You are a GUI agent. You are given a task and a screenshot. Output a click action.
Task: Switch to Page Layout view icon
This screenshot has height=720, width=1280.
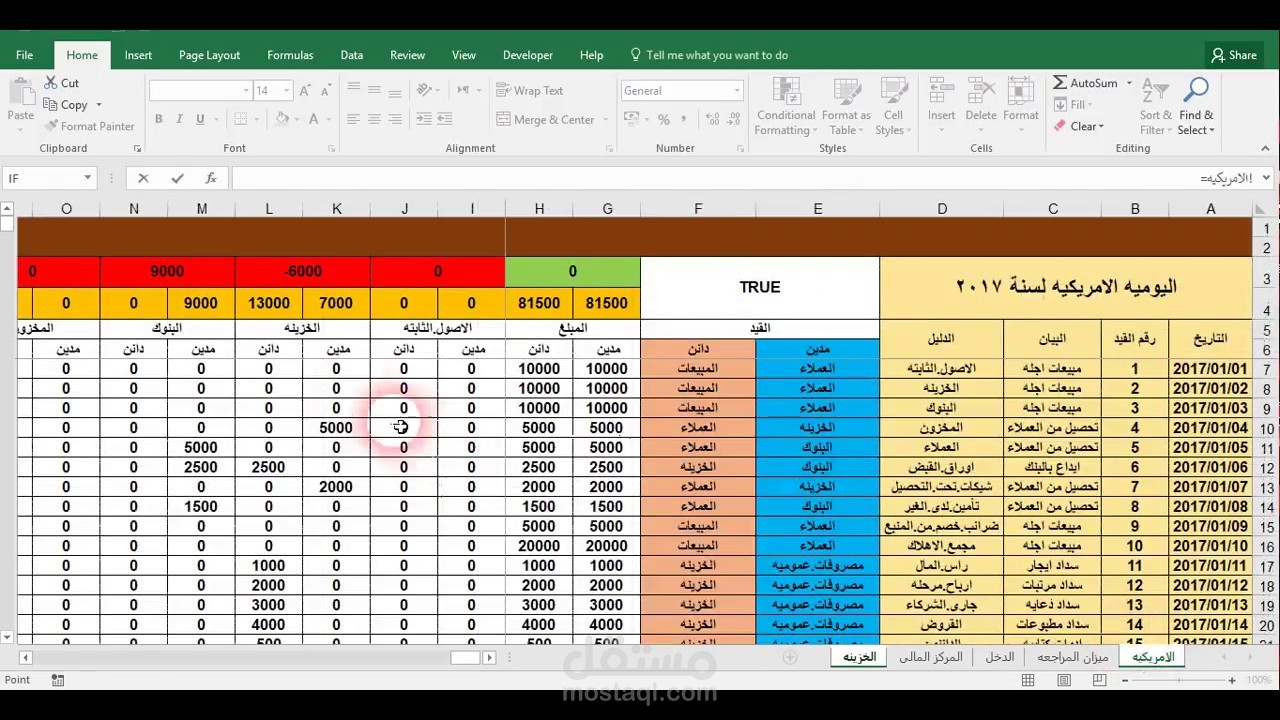pyautogui.click(x=1064, y=680)
